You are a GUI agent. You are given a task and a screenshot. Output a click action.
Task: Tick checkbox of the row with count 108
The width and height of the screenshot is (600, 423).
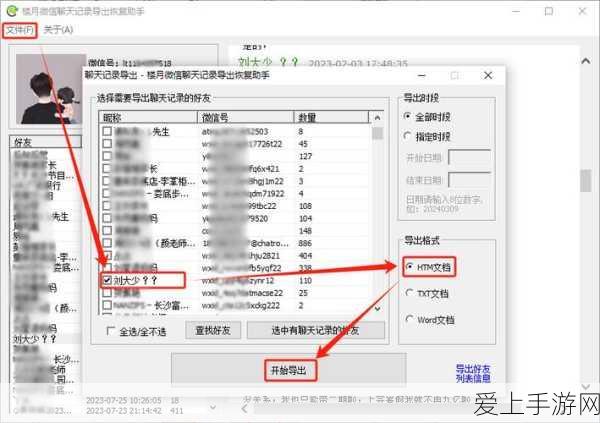pos(107,206)
